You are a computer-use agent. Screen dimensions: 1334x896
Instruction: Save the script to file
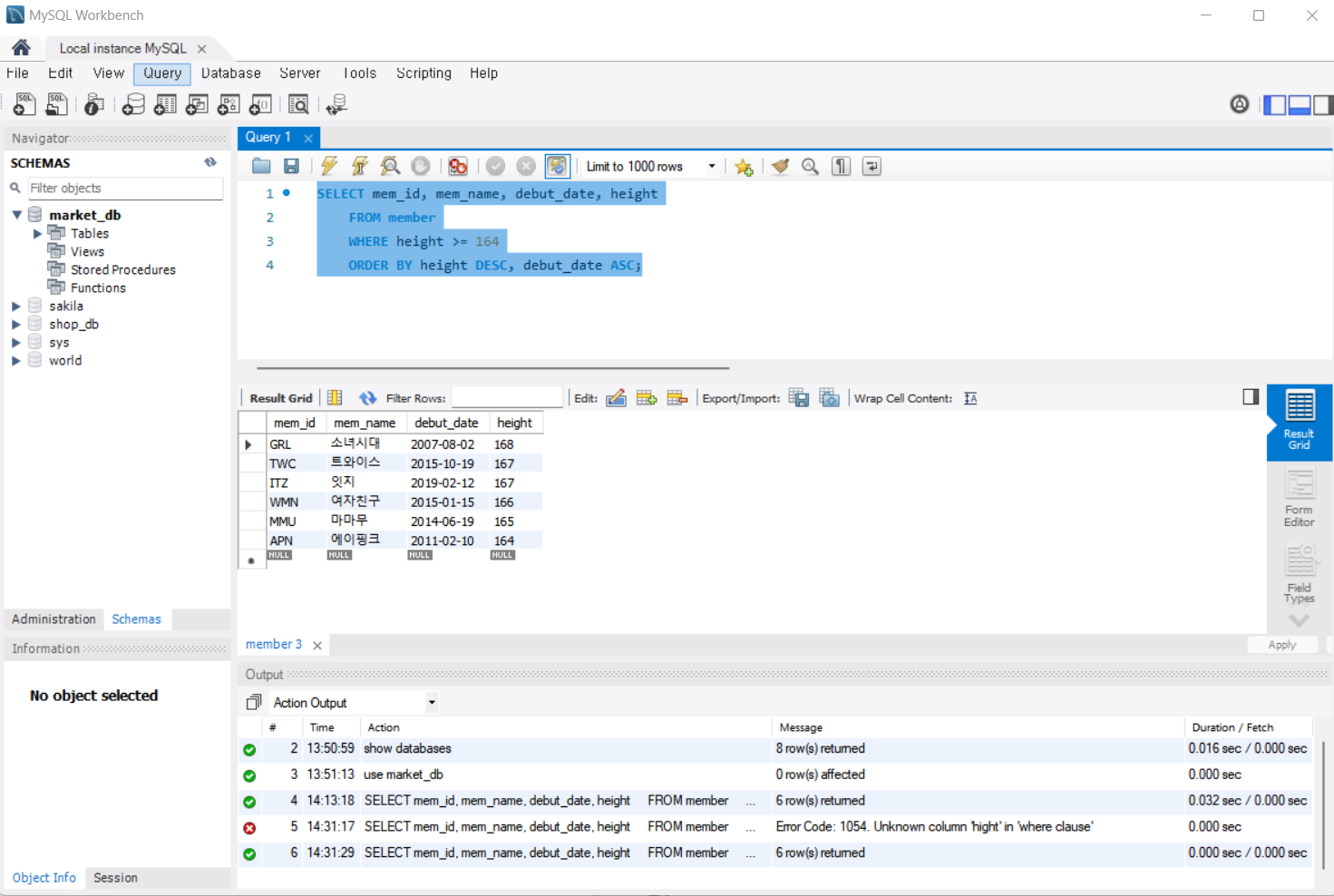point(291,166)
